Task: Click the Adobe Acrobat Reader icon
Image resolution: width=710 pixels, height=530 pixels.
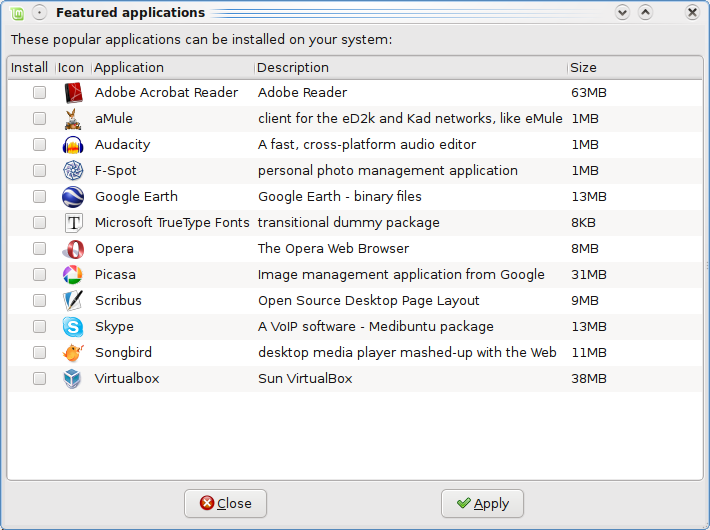Action: click(73, 93)
